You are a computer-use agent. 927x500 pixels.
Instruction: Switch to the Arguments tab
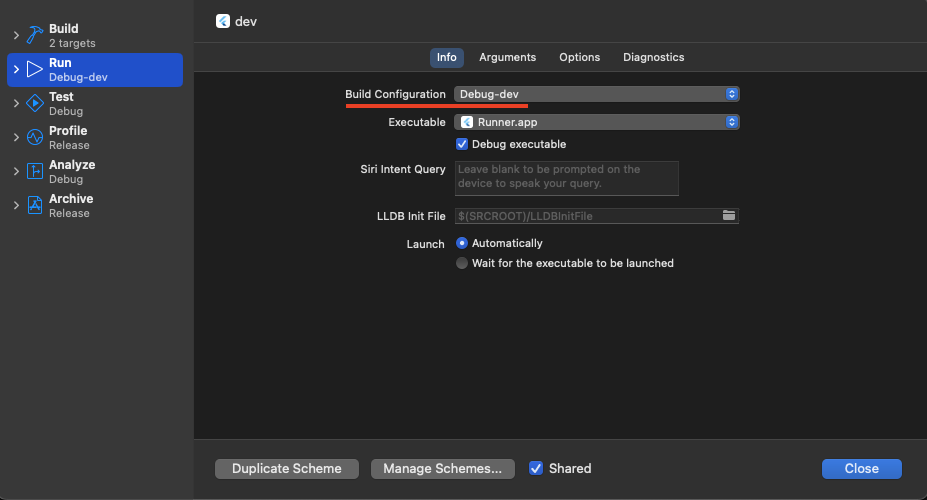click(x=507, y=57)
